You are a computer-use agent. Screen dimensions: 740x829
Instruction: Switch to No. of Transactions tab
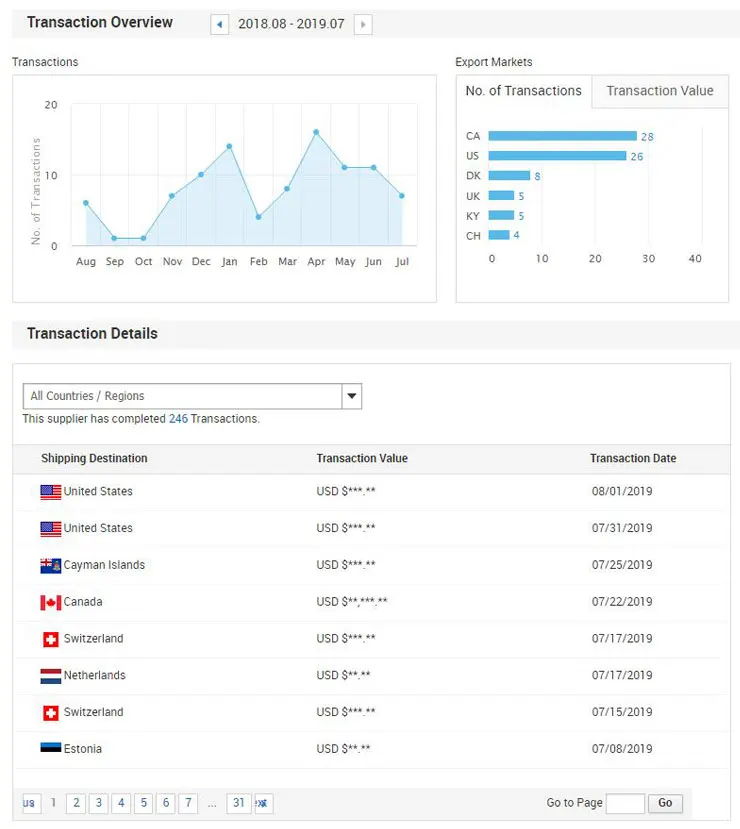click(x=523, y=91)
